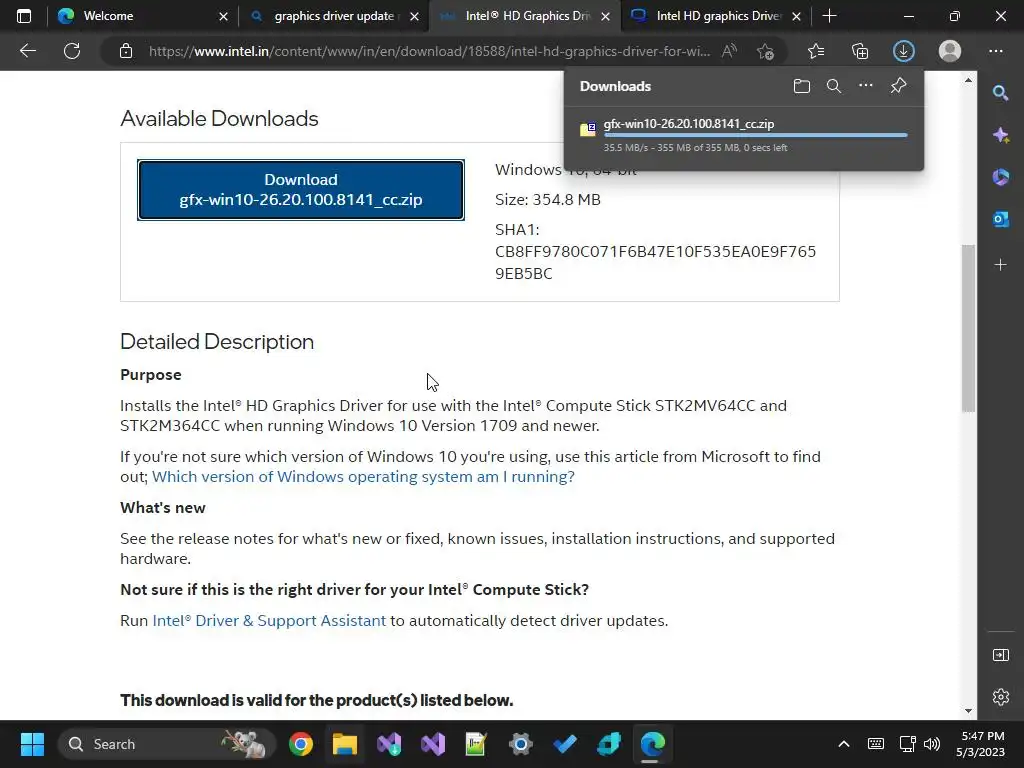The width and height of the screenshot is (1024, 768).
Task: Open Microsoft 365 sidebar icon
Action: [x=1000, y=177]
